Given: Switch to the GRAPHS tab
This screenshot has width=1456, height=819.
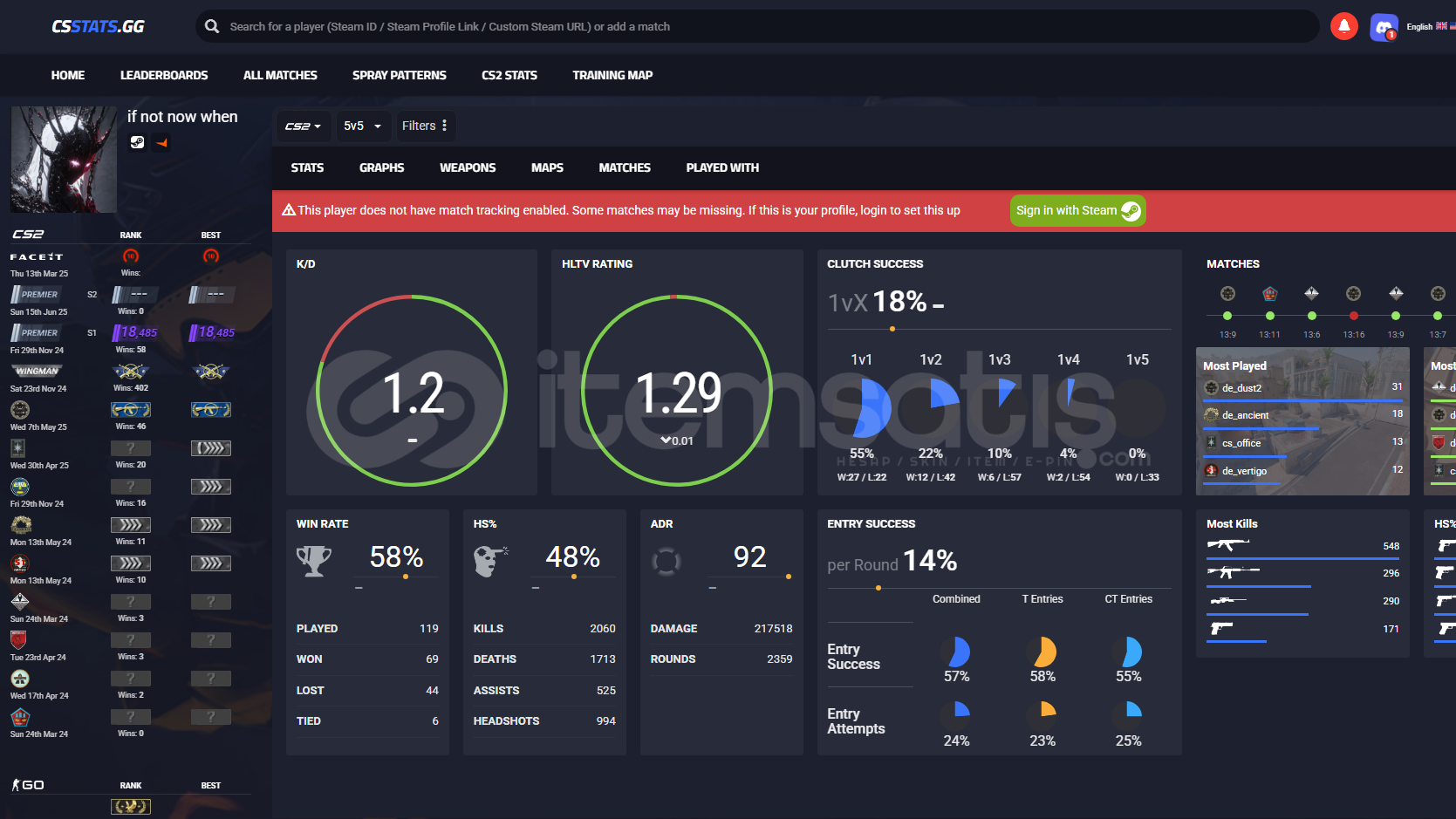Looking at the screenshot, I should (382, 167).
